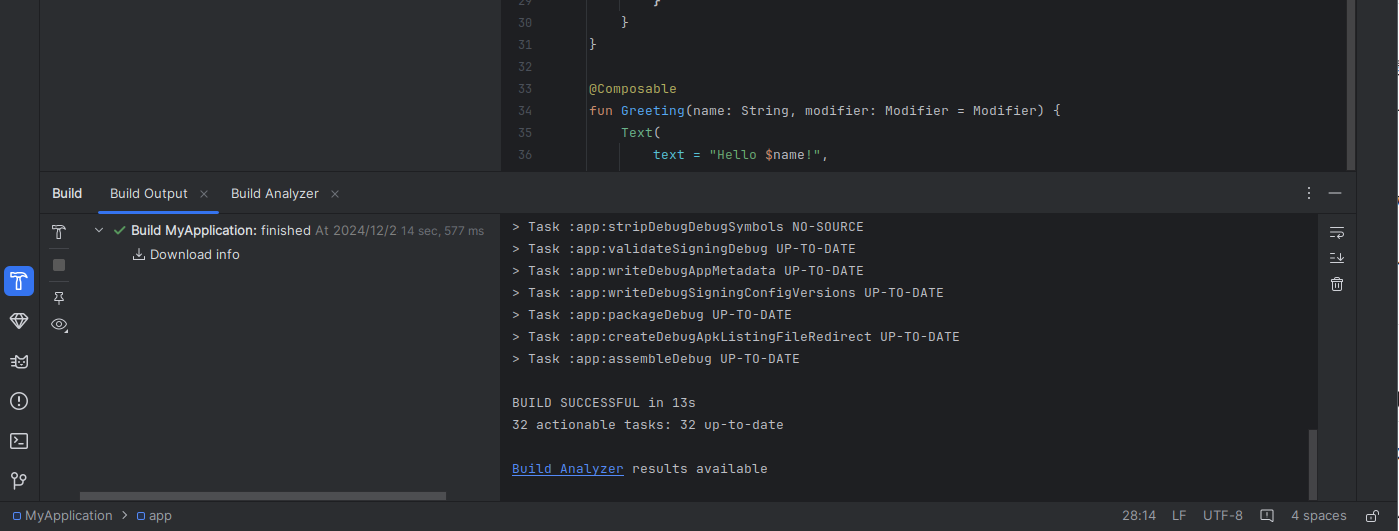
Task: Switch to the Build Output tab
Action: tap(149, 193)
